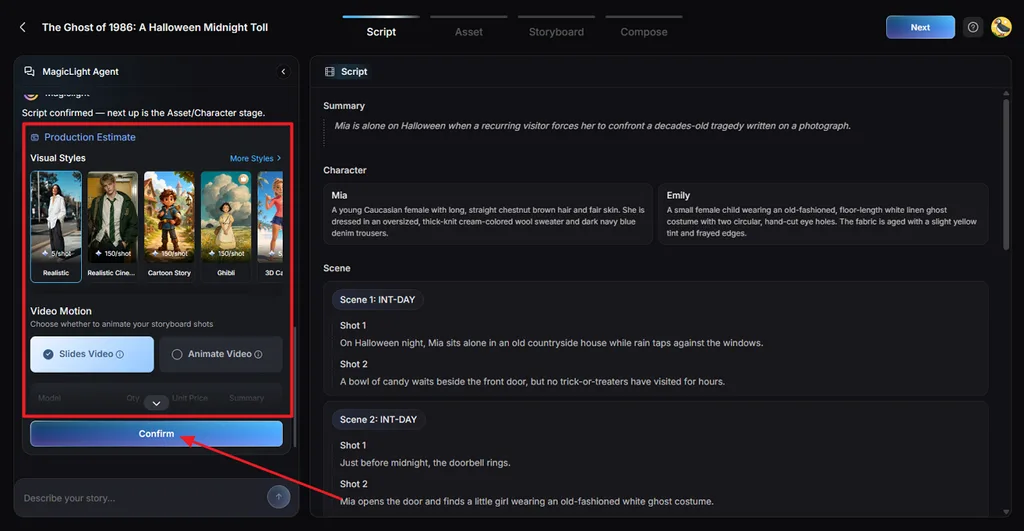Open the user avatar profile
1024x531 pixels.
pyautogui.click(x=1001, y=27)
